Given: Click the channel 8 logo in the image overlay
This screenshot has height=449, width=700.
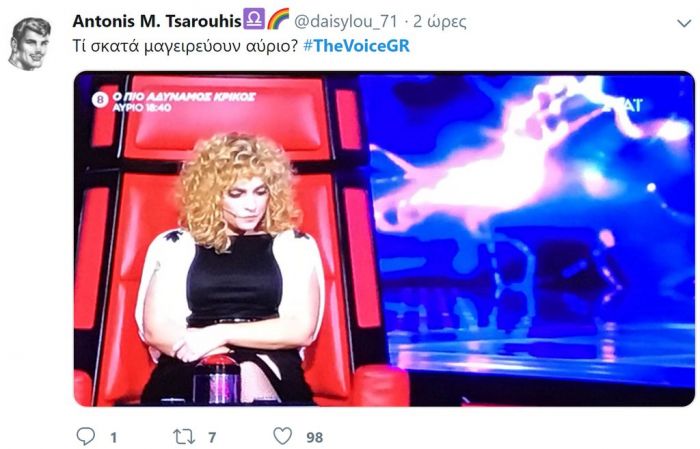Looking at the screenshot, I should click(100, 99).
